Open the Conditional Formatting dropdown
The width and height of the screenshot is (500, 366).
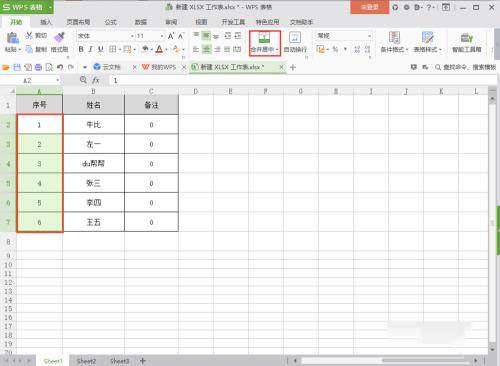(x=394, y=49)
